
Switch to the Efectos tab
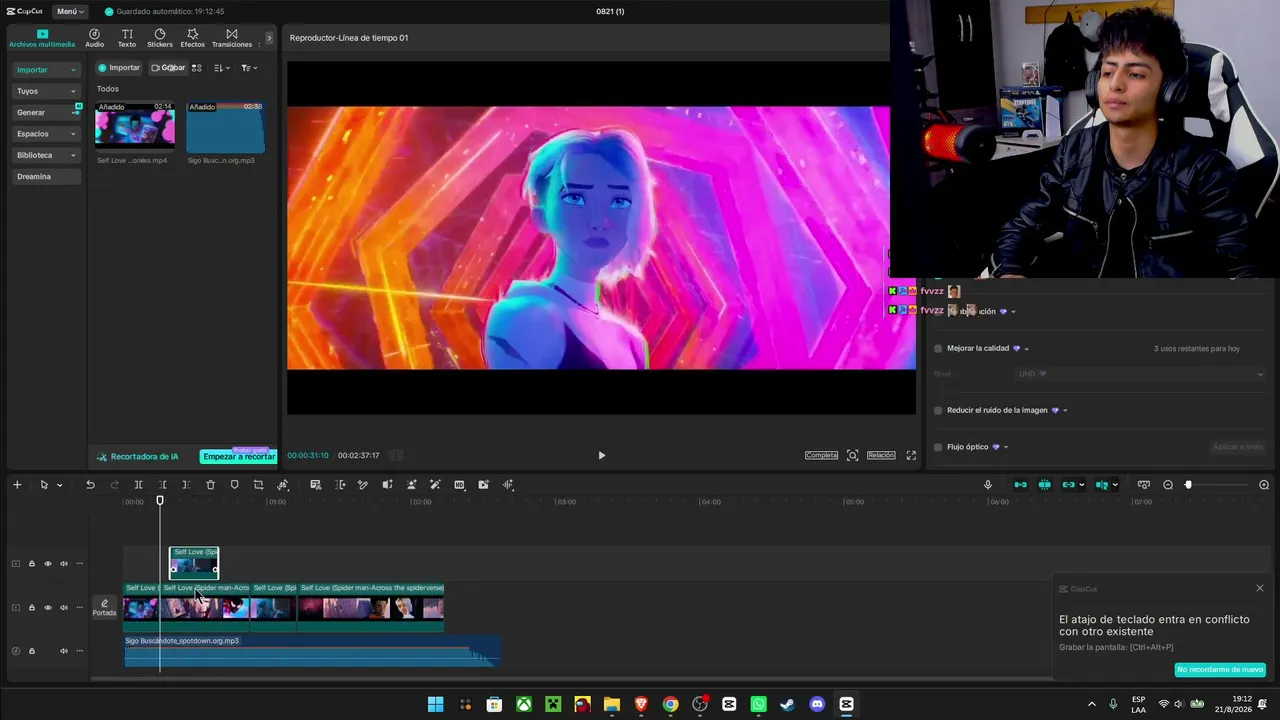pos(192,38)
